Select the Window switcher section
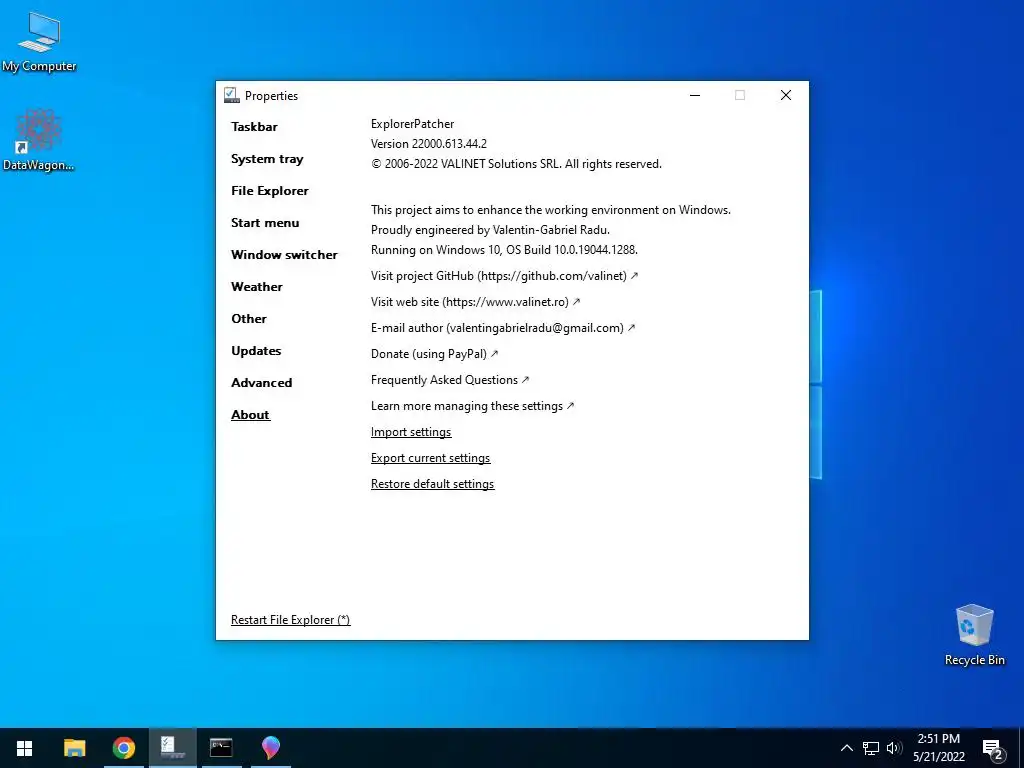The width and height of the screenshot is (1024, 768). coord(284,255)
